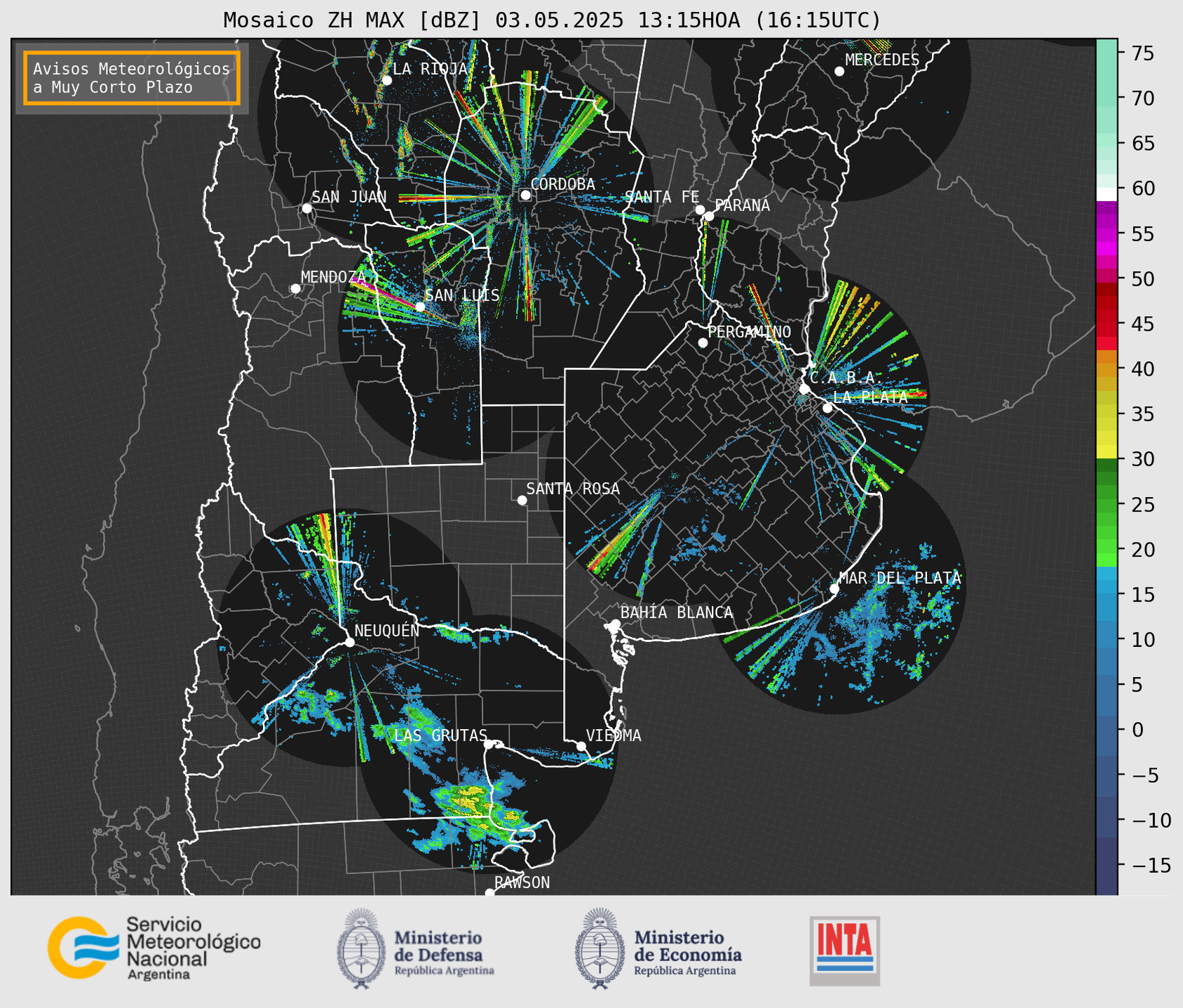The height and width of the screenshot is (1008, 1183).
Task: Click the SANTA FE city marker dot
Action: pos(700,210)
